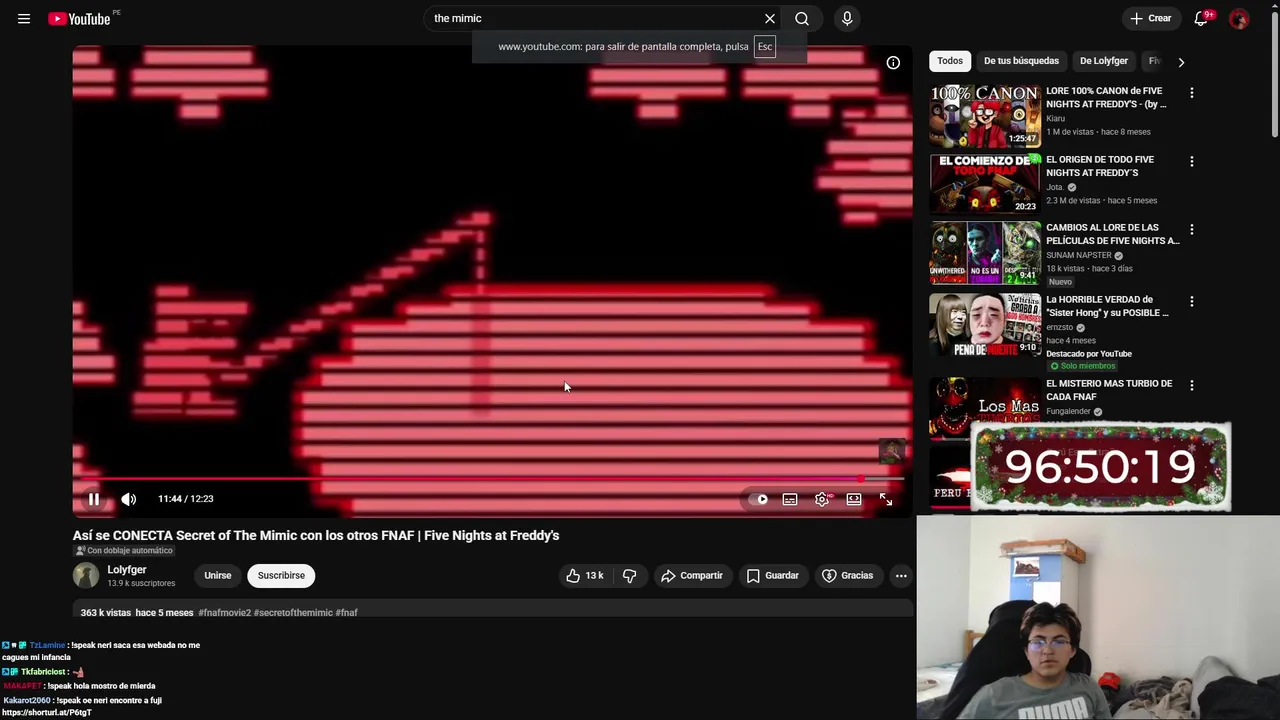Open menu for 'La HORRIBLE VERDAD' video
This screenshot has width=1280, height=720.
pos(1191,302)
